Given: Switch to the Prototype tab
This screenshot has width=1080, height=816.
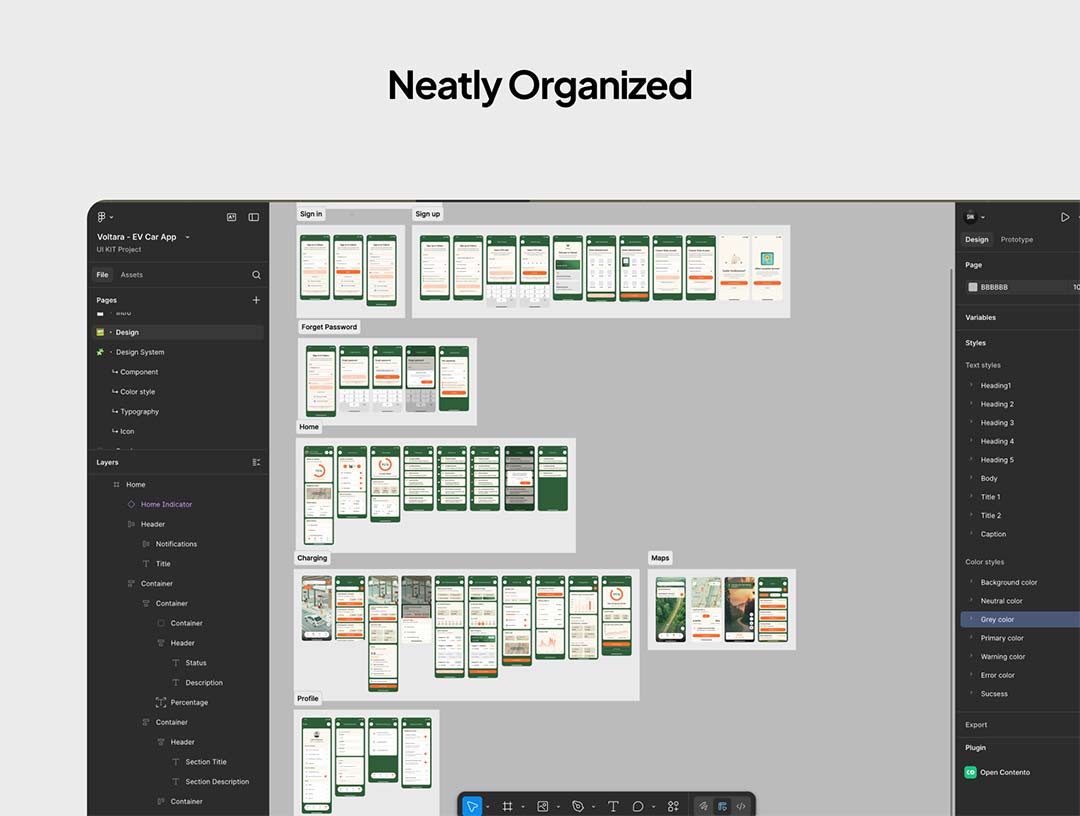Looking at the screenshot, I should [1017, 240].
